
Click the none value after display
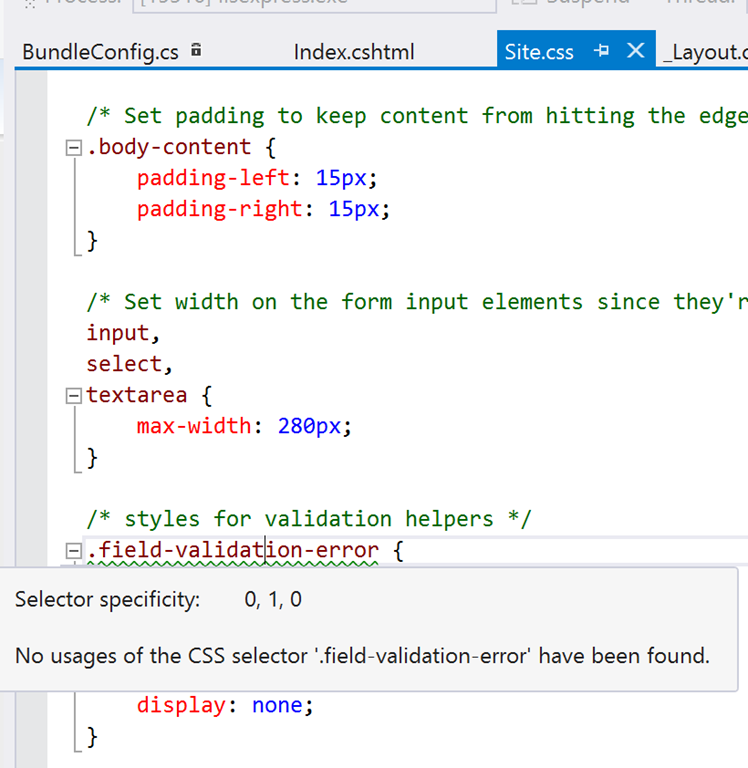pyautogui.click(x=276, y=705)
